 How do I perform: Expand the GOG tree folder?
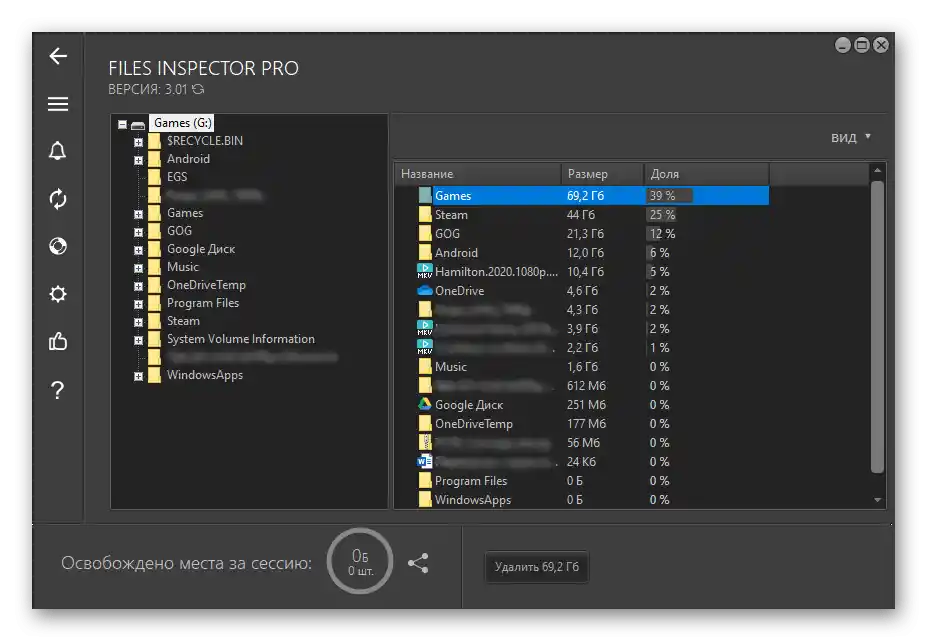tap(138, 232)
